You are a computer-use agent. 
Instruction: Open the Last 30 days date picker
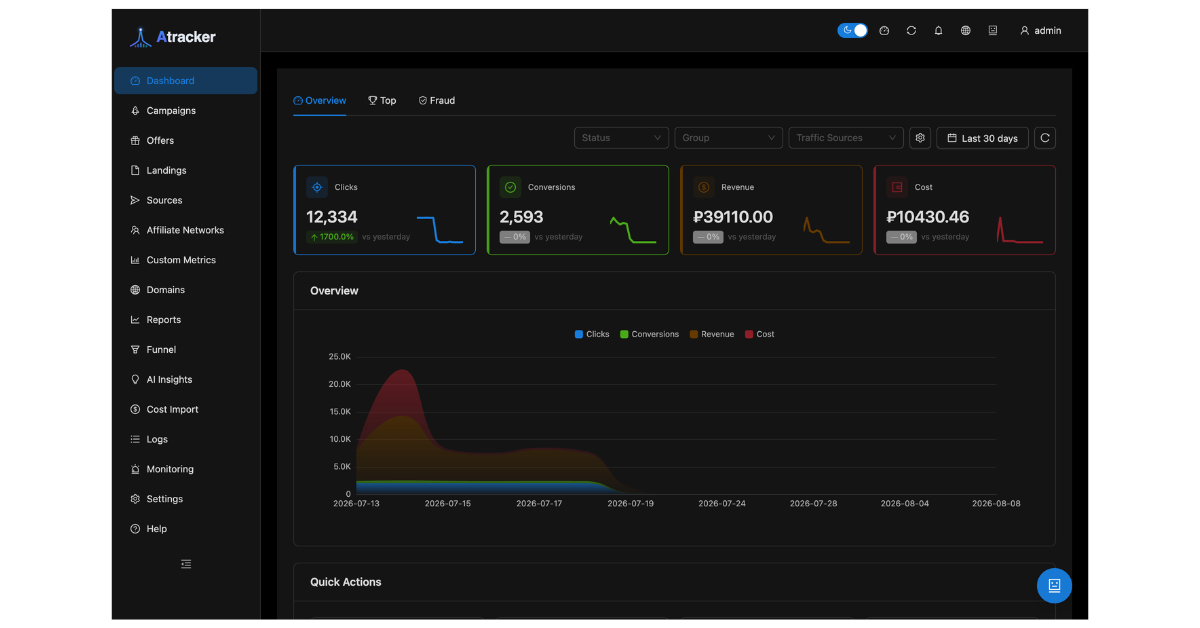982,138
